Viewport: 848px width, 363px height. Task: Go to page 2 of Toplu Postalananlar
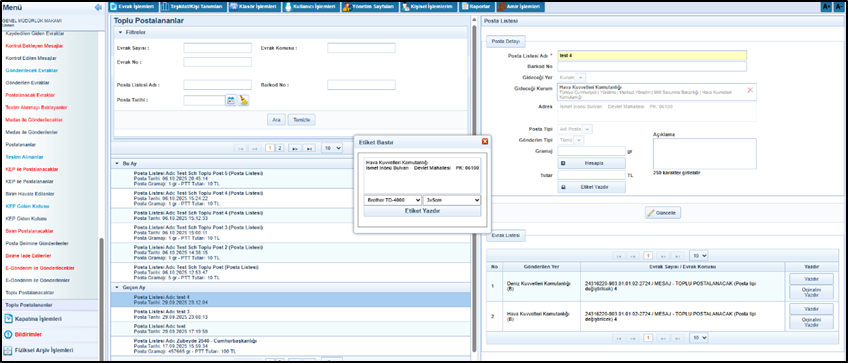coord(280,148)
